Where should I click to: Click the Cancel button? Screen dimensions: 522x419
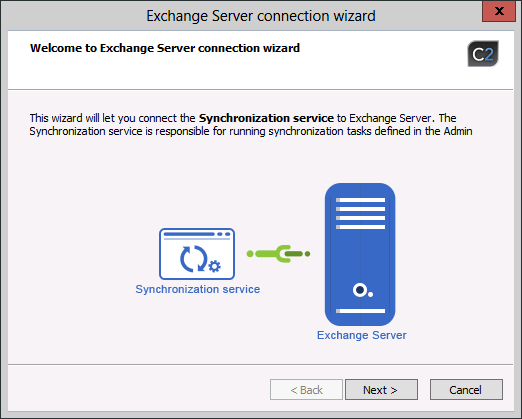[466, 389]
